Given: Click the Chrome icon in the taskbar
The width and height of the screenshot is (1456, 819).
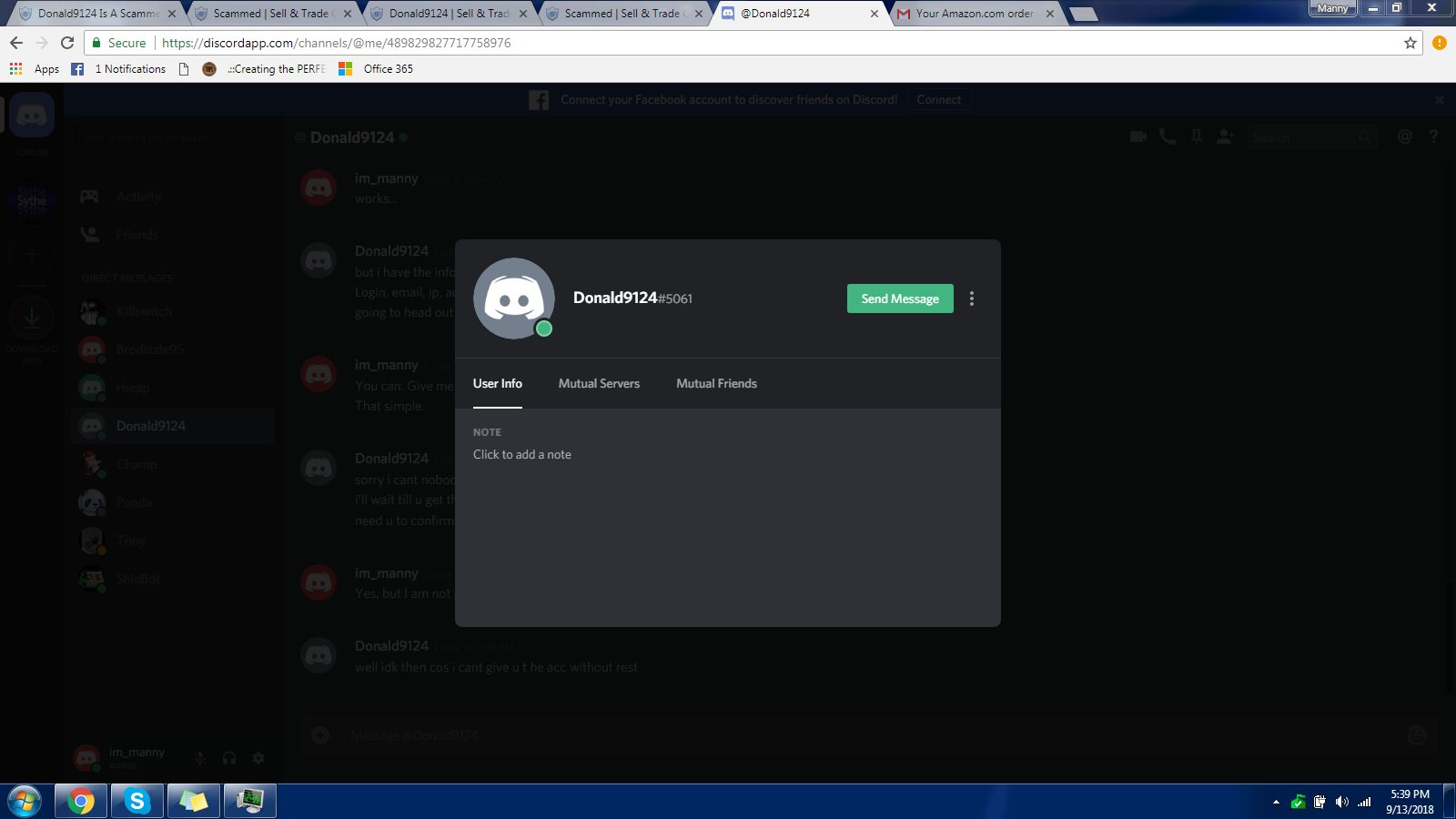Looking at the screenshot, I should click(x=81, y=801).
